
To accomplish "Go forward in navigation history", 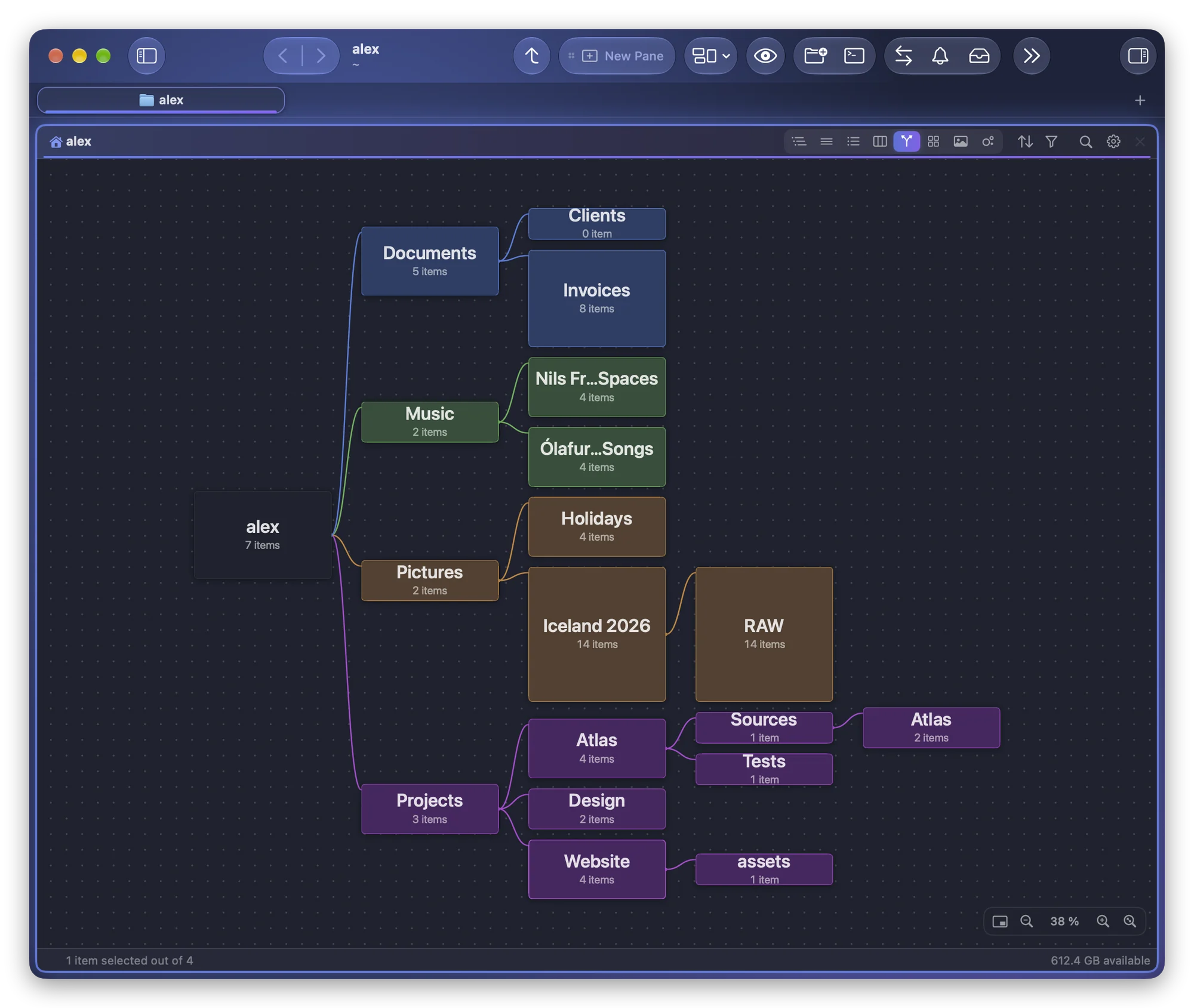I will pos(321,56).
